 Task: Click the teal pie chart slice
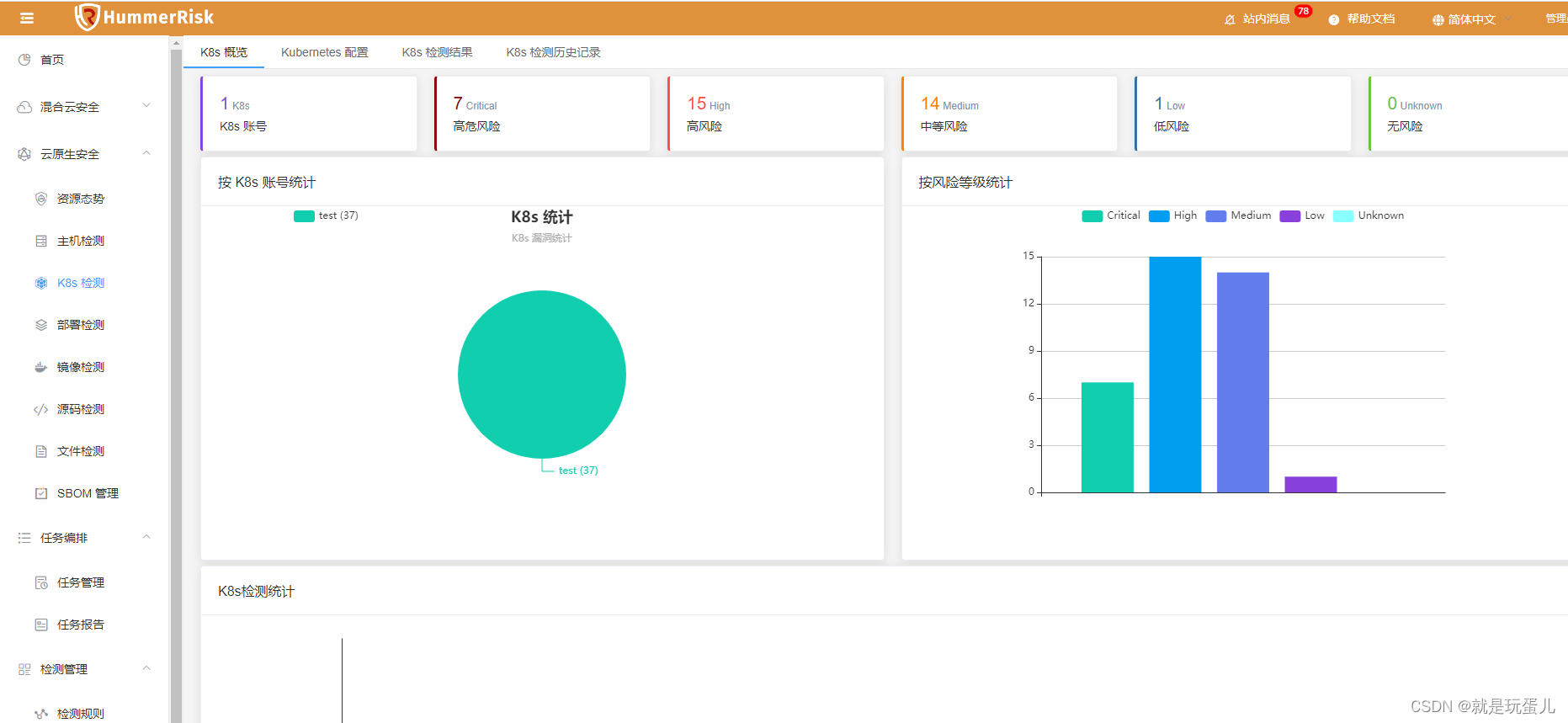coord(542,375)
